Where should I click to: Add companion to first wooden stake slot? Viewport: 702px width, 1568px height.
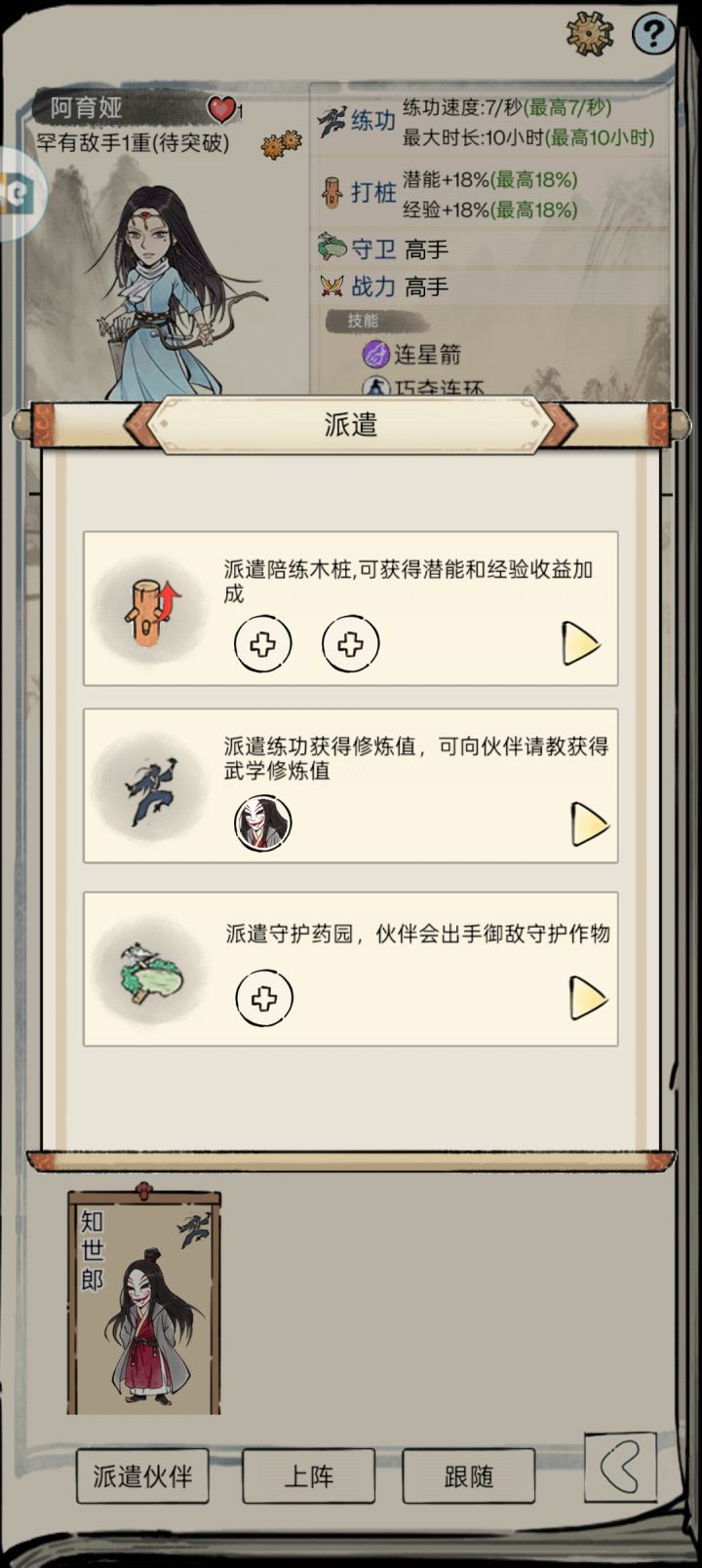click(x=263, y=644)
